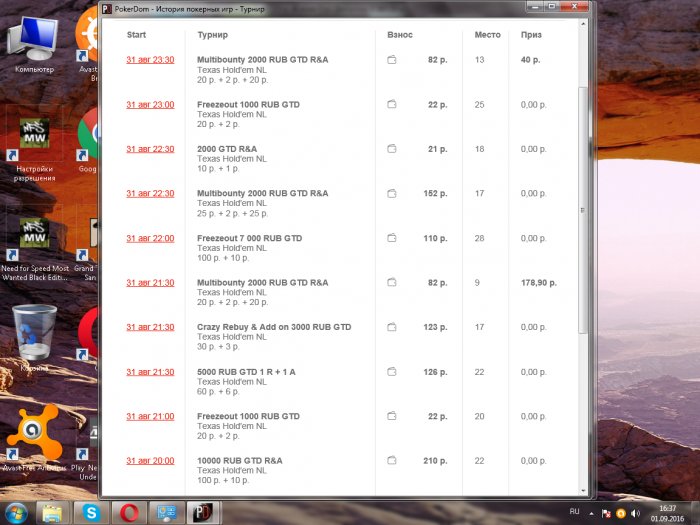Open 31 авг 22:30 link for 152 р. Multibounty
The height and width of the screenshot is (525, 700).
point(150,193)
